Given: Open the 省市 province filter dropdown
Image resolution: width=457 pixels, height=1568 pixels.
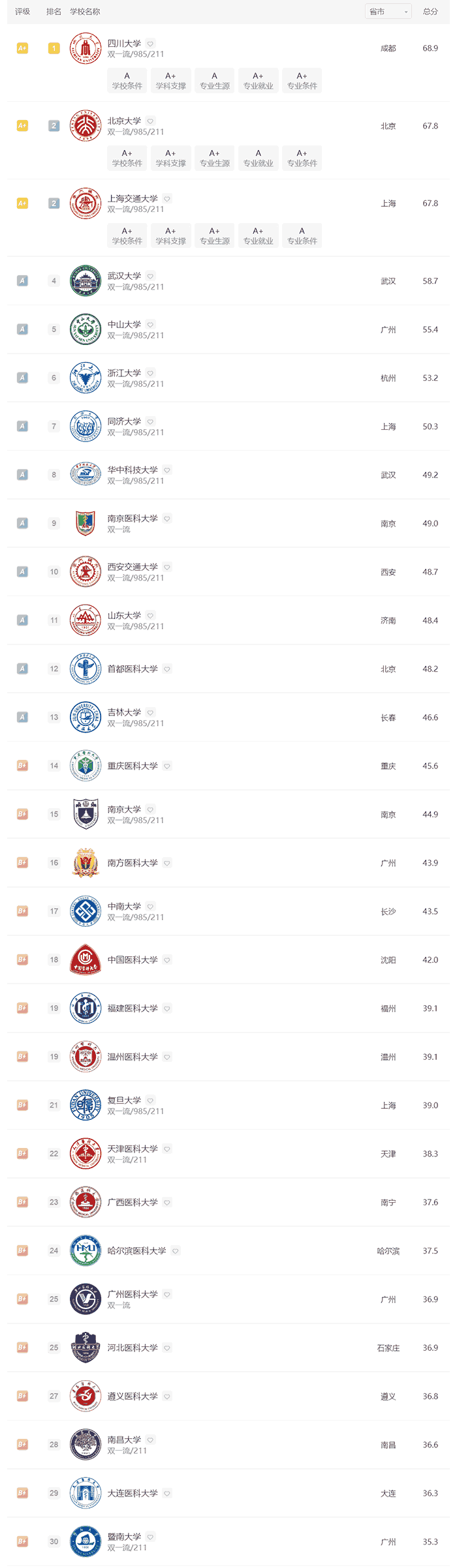Looking at the screenshot, I should click(388, 12).
